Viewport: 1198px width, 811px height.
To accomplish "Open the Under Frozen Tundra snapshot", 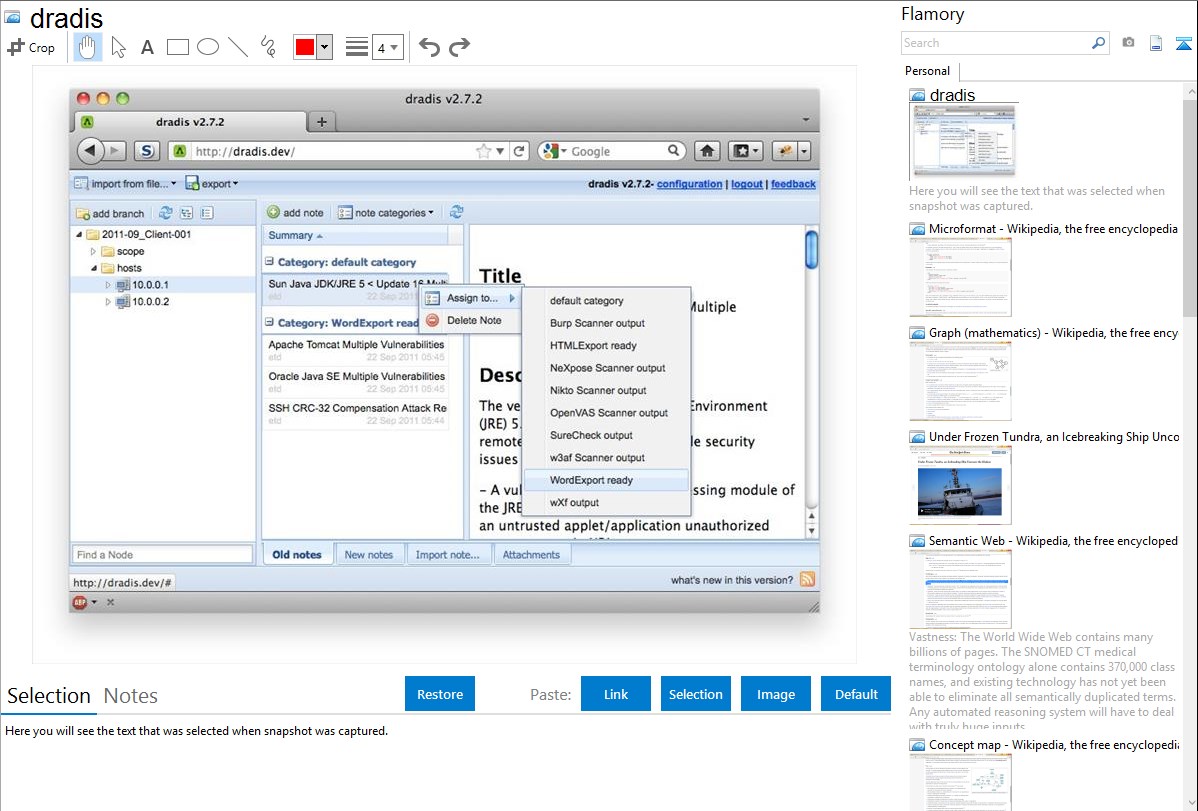I will click(x=960, y=485).
